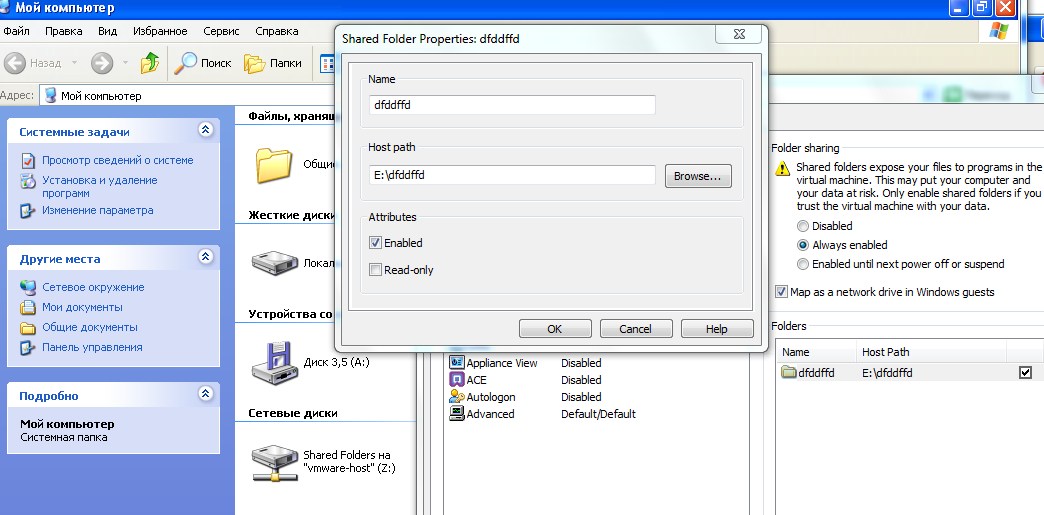Screen dimensions: 1044x515
Task: Select the Disabled folder sharing radio button
Action: click(x=803, y=226)
